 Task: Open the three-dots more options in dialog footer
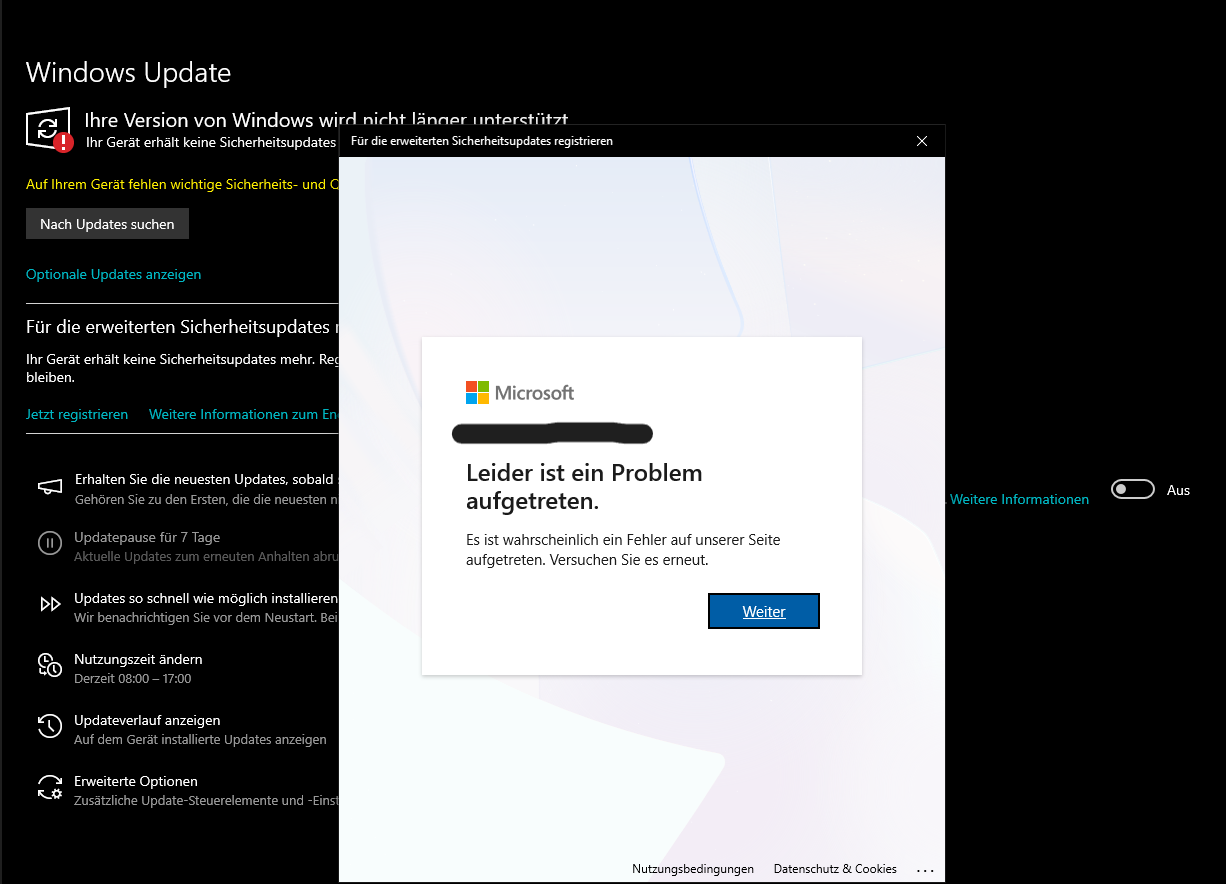click(x=925, y=870)
